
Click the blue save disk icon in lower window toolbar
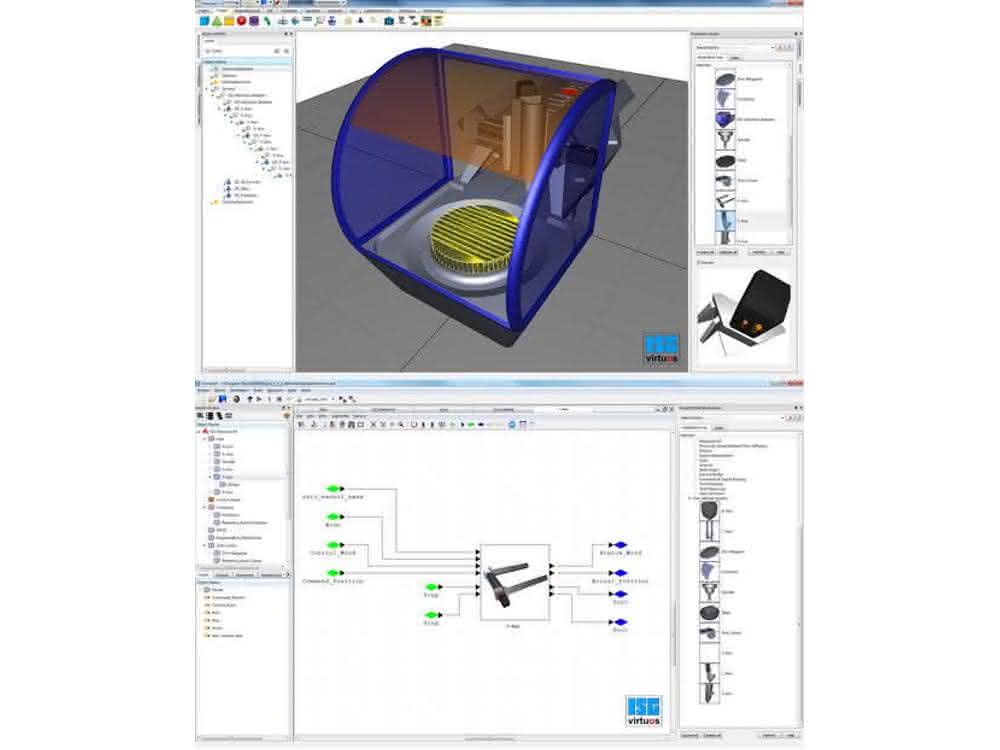pos(222,399)
